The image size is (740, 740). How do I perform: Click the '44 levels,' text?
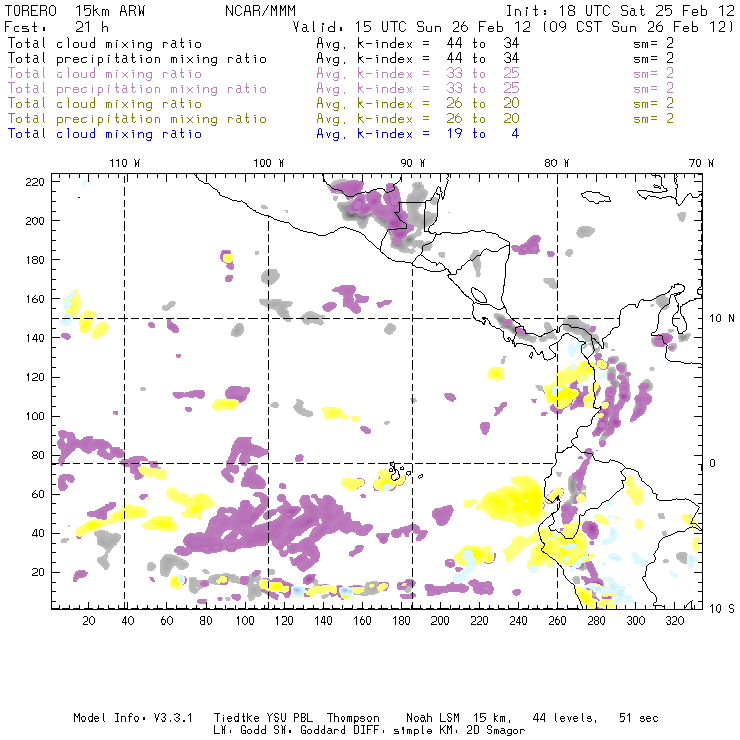[x=565, y=718]
